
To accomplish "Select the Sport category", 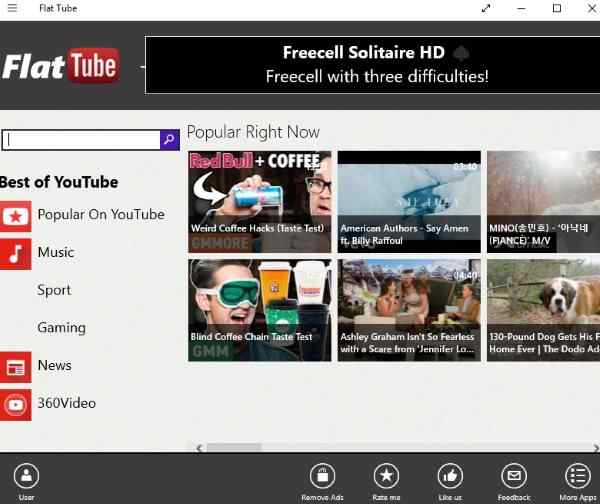I will pyautogui.click(x=54, y=290).
